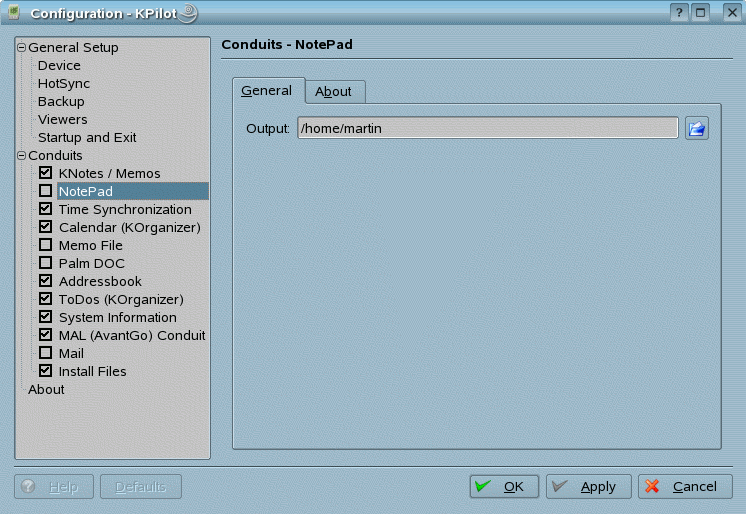
Task: Select the General Setup tree label
Action: click(x=73, y=48)
